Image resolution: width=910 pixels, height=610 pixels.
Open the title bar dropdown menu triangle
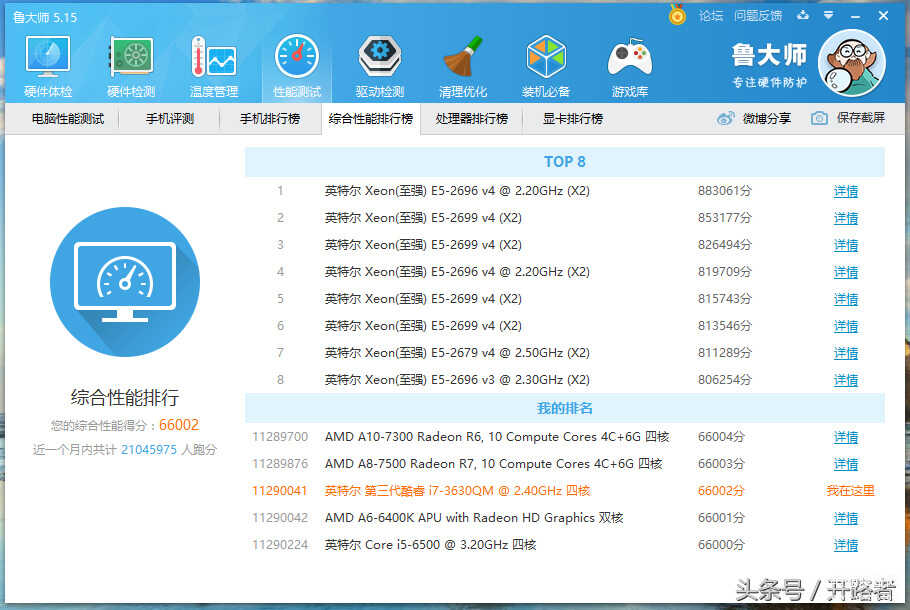[x=829, y=16]
